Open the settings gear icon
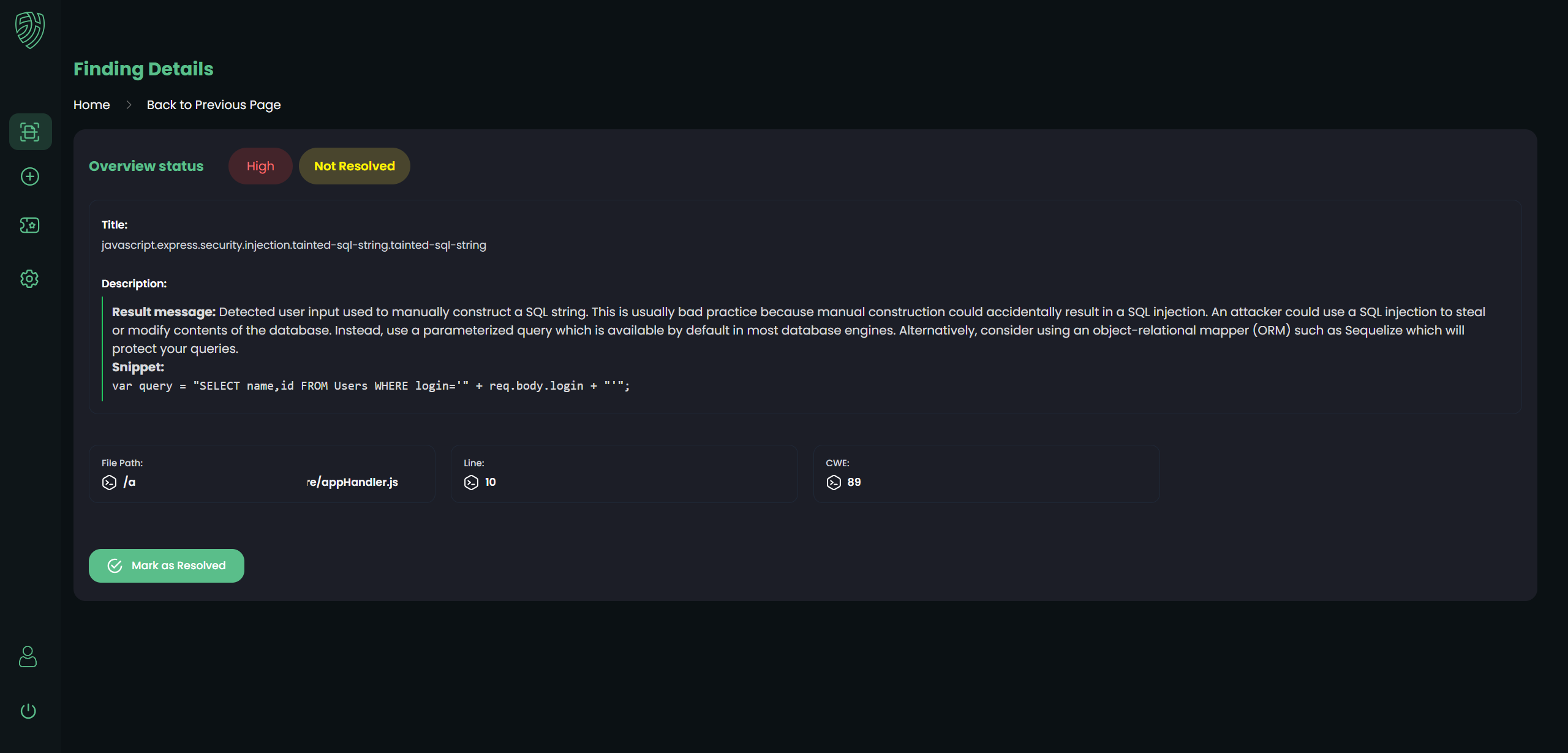This screenshot has width=1568, height=753. 29,279
